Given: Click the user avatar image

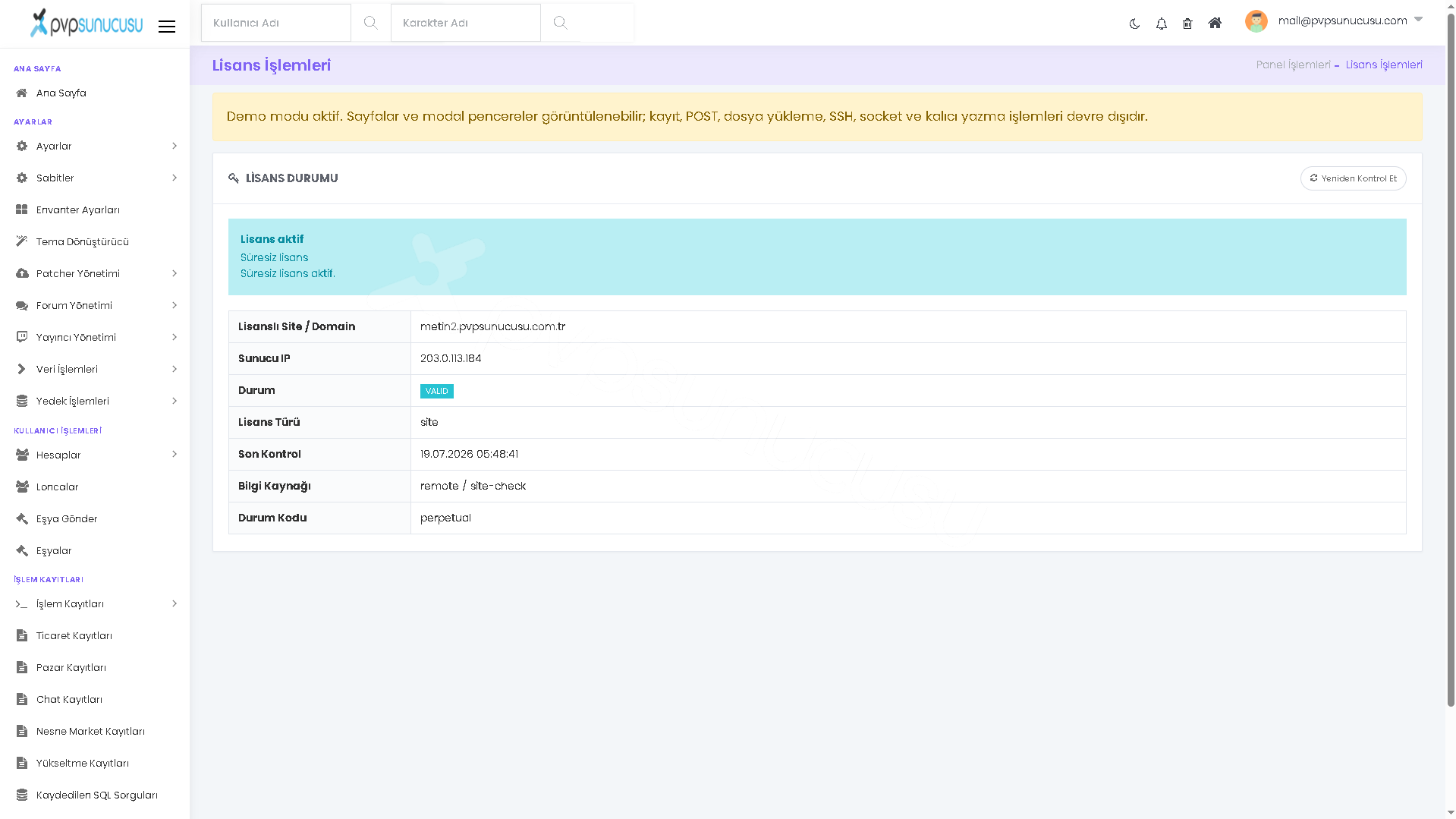Looking at the screenshot, I should coord(1256,21).
